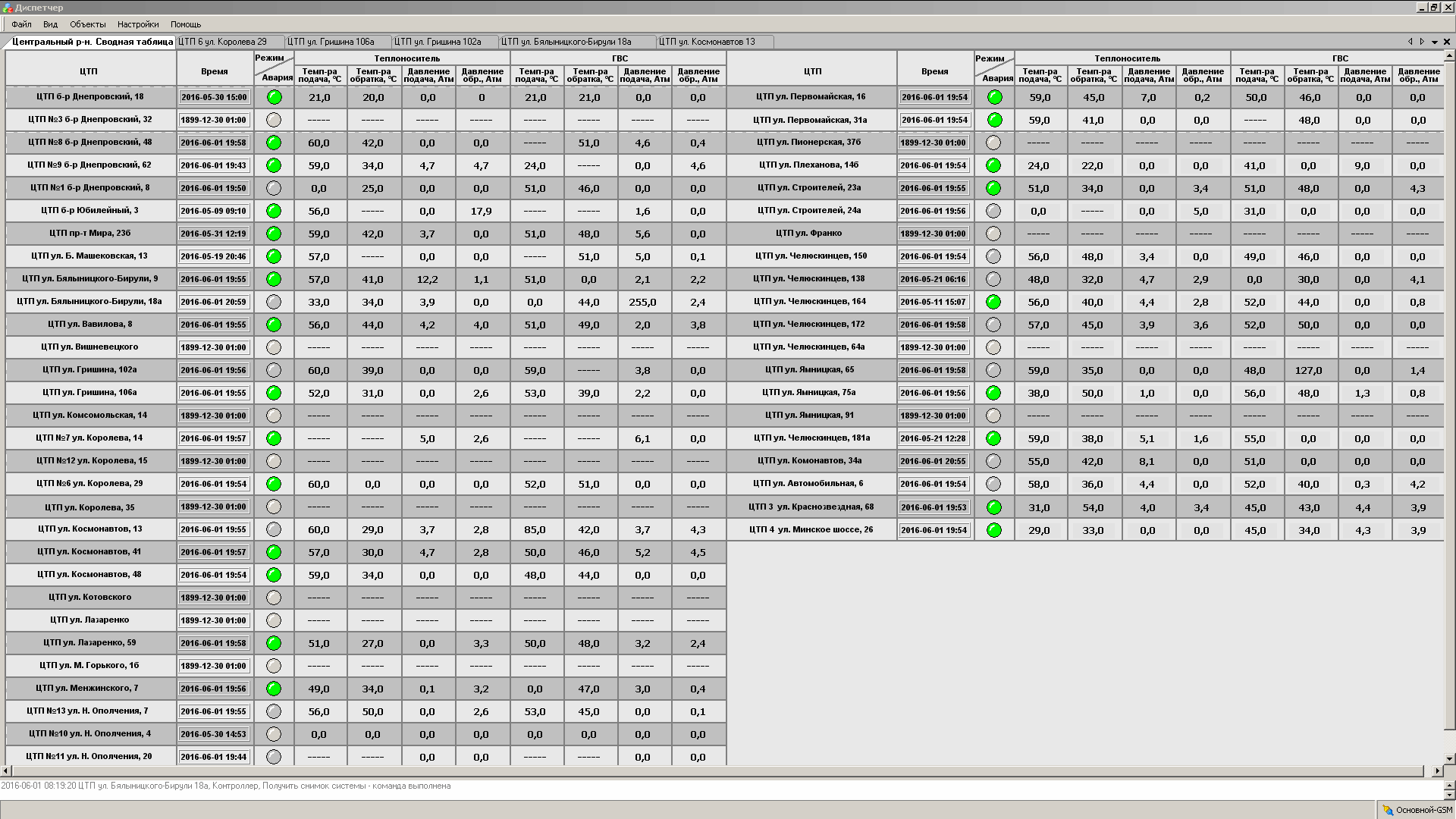Click the Диспетчер app icon in title bar
Image resolution: width=1456 pixels, height=819 pixels.
point(8,8)
